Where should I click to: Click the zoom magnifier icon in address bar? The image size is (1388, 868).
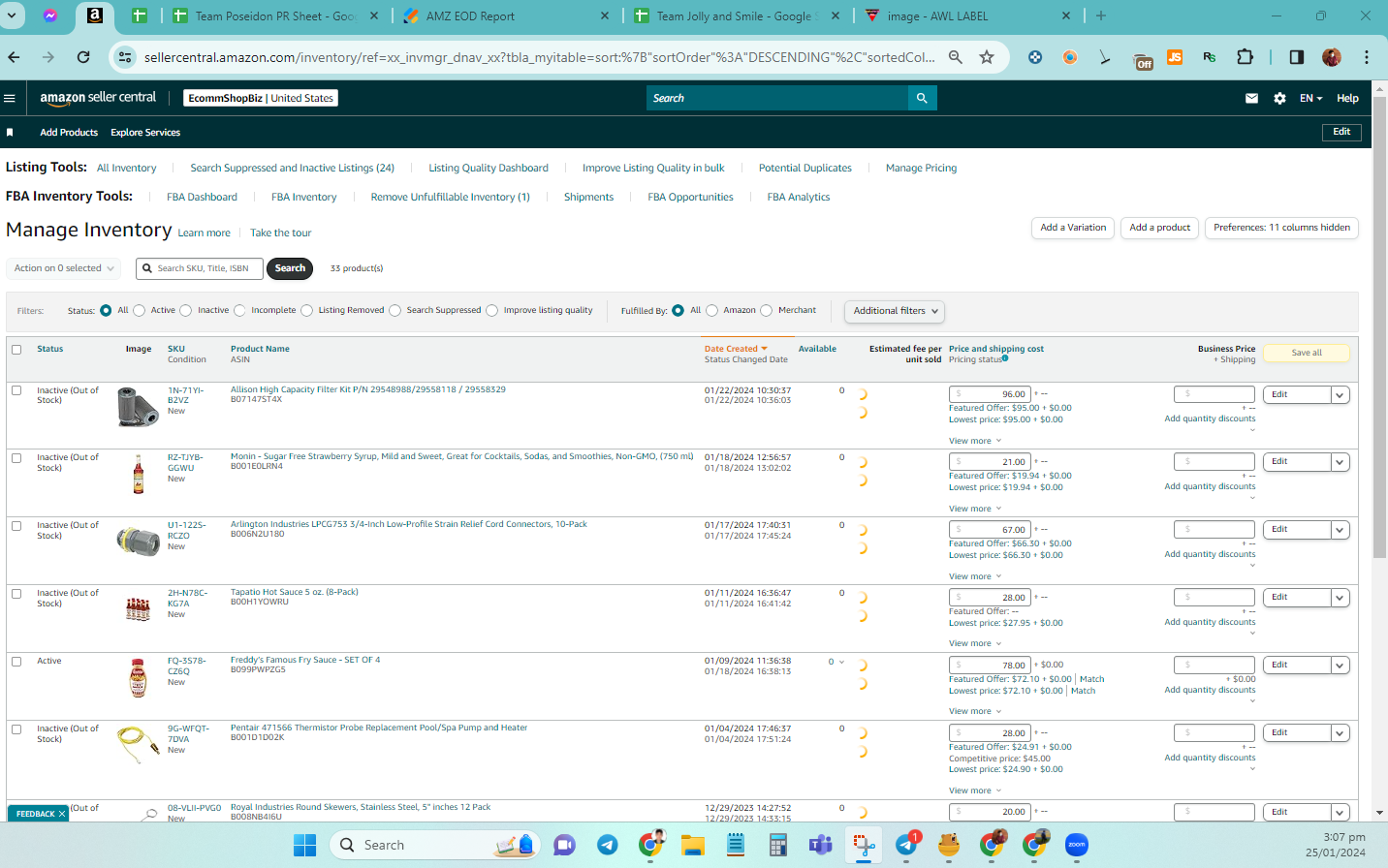pos(956,57)
